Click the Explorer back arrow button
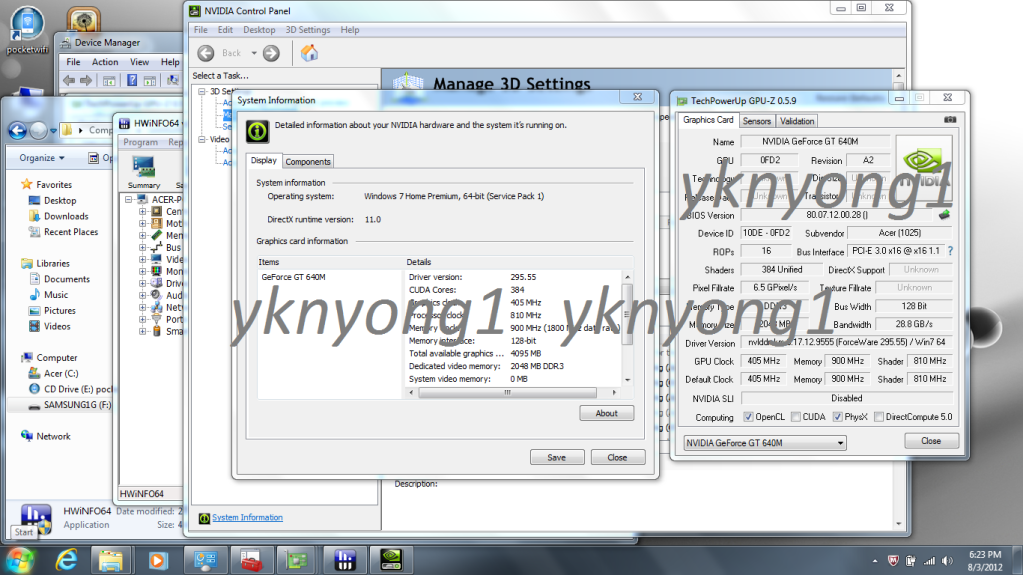 (x=18, y=131)
